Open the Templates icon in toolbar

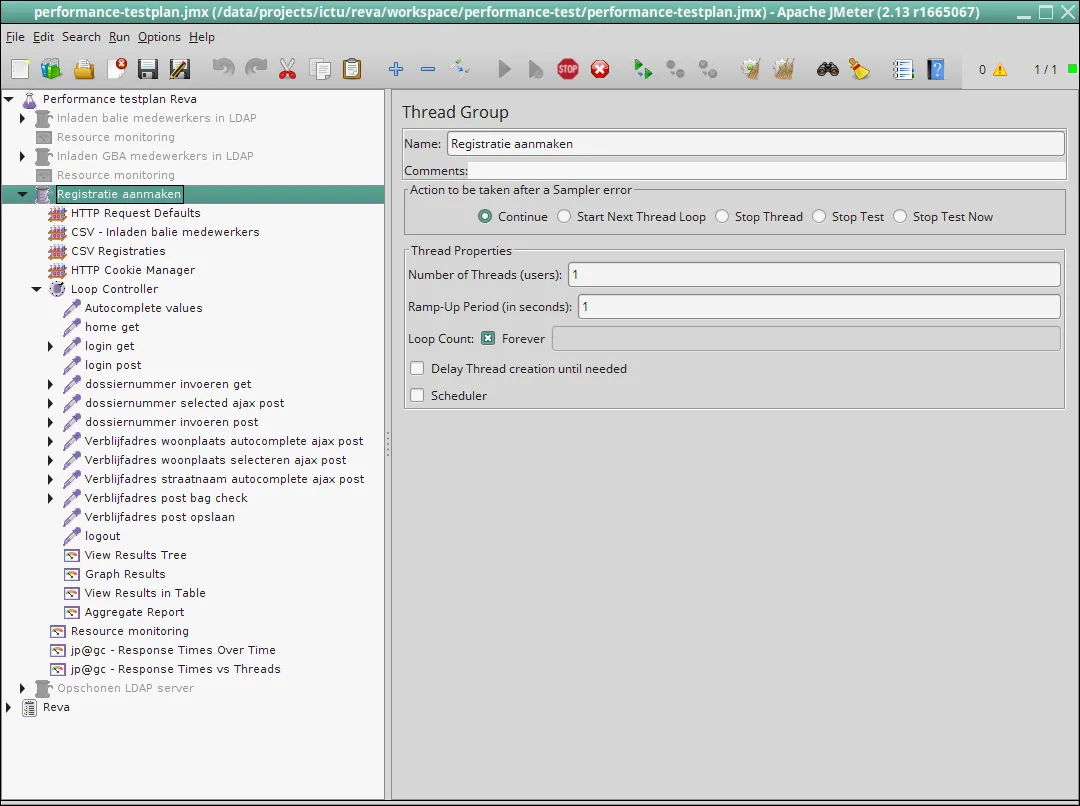click(51, 69)
